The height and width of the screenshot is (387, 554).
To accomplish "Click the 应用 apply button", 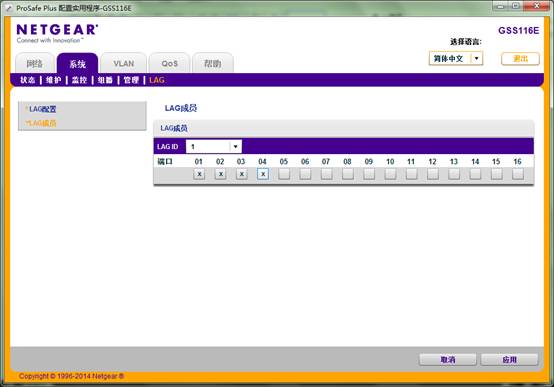I will (509, 359).
